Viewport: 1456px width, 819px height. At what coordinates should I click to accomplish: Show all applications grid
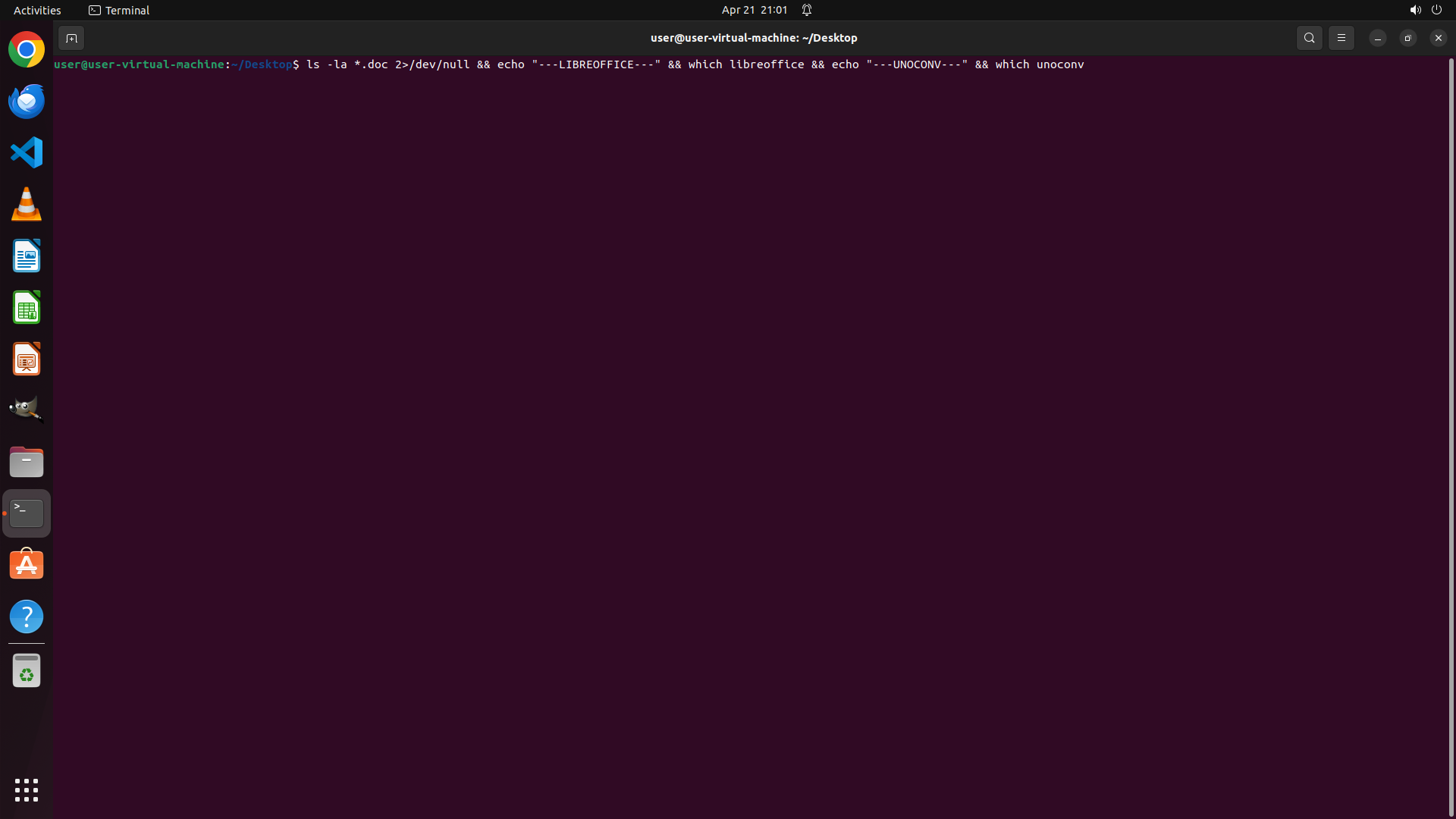tap(27, 790)
